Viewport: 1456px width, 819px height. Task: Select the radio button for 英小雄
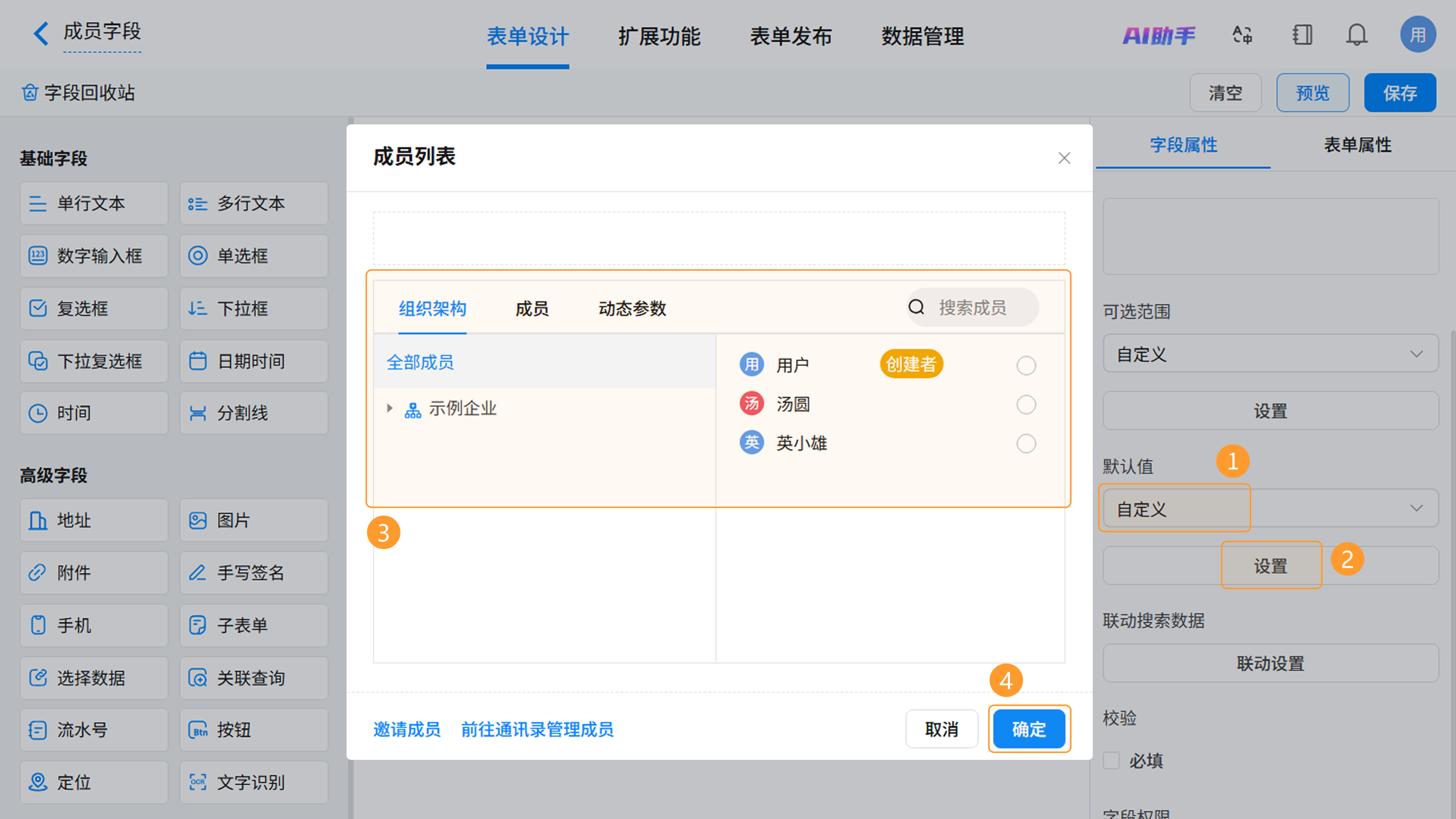1026,444
